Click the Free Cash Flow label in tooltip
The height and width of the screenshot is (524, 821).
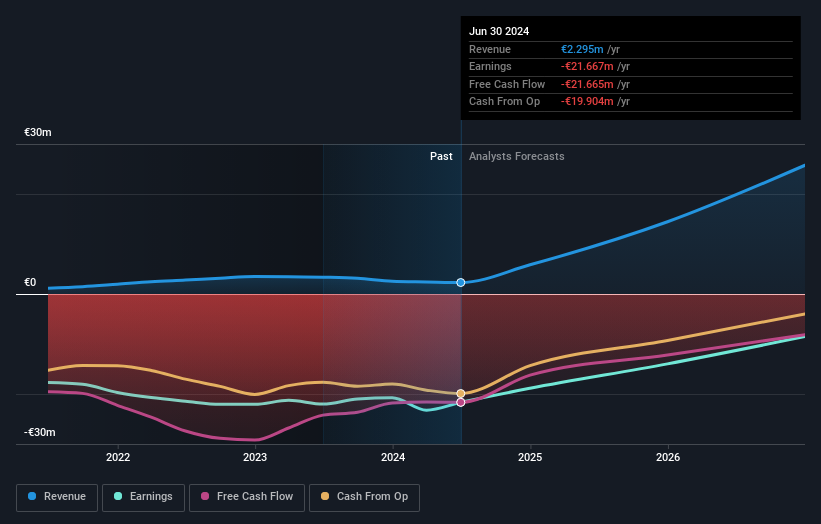[507, 84]
